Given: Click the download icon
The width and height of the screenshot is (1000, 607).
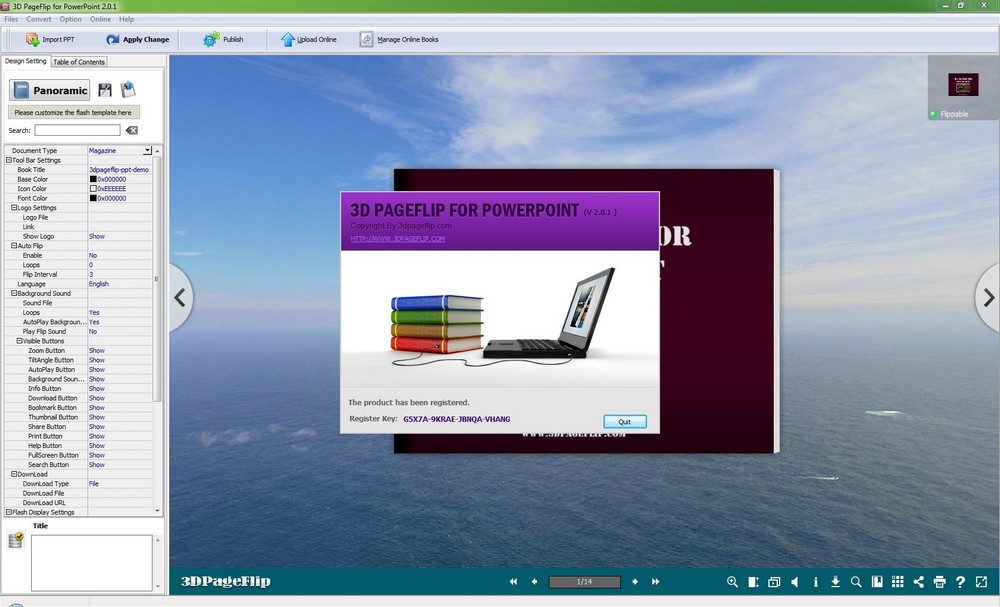Looking at the screenshot, I should click(x=835, y=581).
